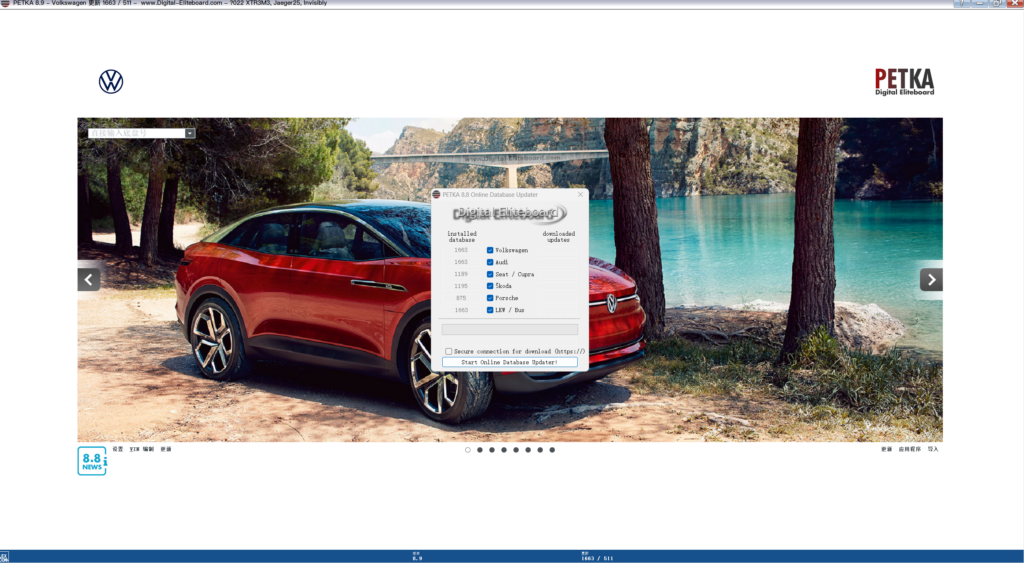Focus the chassis number input field
1024x563 pixels.
pos(137,133)
